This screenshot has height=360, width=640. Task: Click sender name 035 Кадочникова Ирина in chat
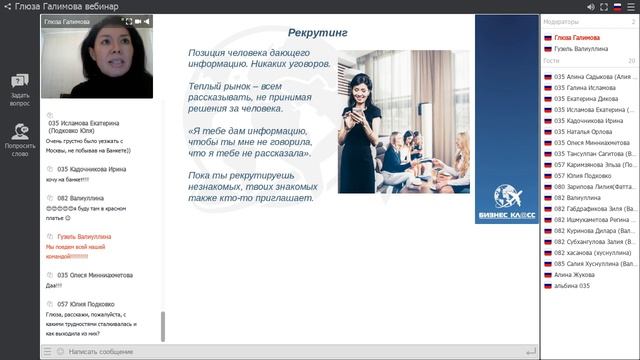[92, 169]
